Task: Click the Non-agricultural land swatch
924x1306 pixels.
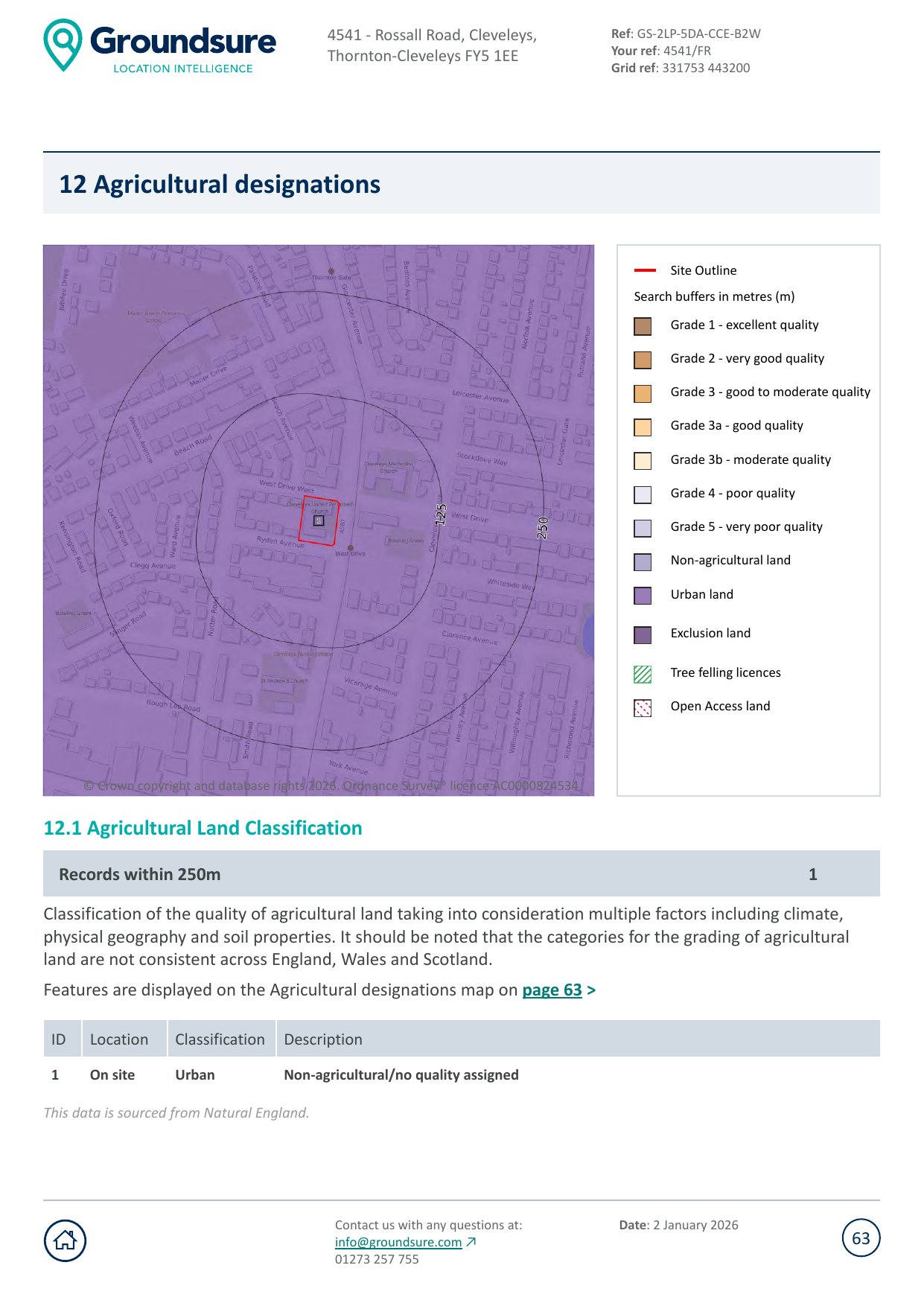Action: click(642, 561)
